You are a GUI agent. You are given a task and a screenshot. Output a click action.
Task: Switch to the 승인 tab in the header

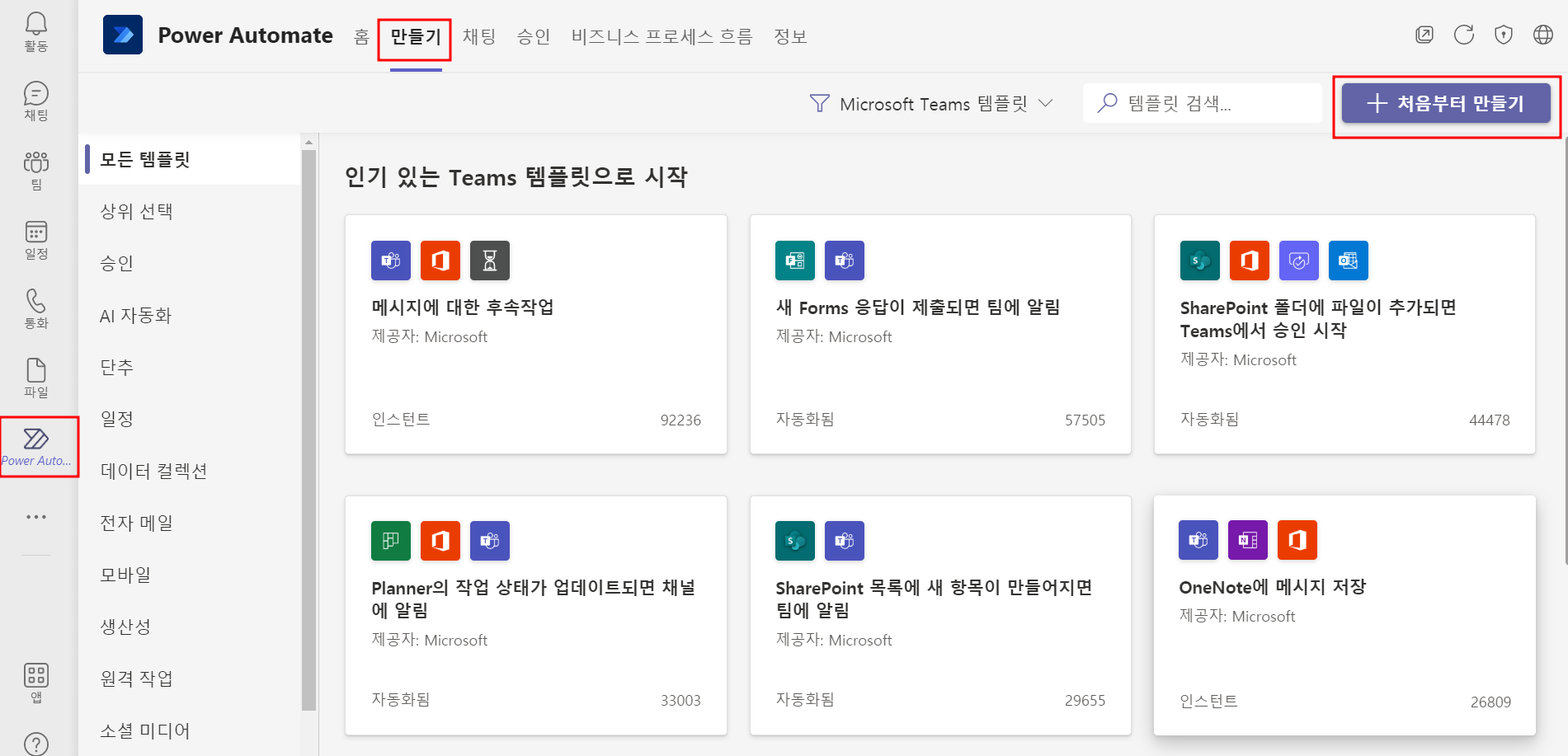[x=534, y=36]
